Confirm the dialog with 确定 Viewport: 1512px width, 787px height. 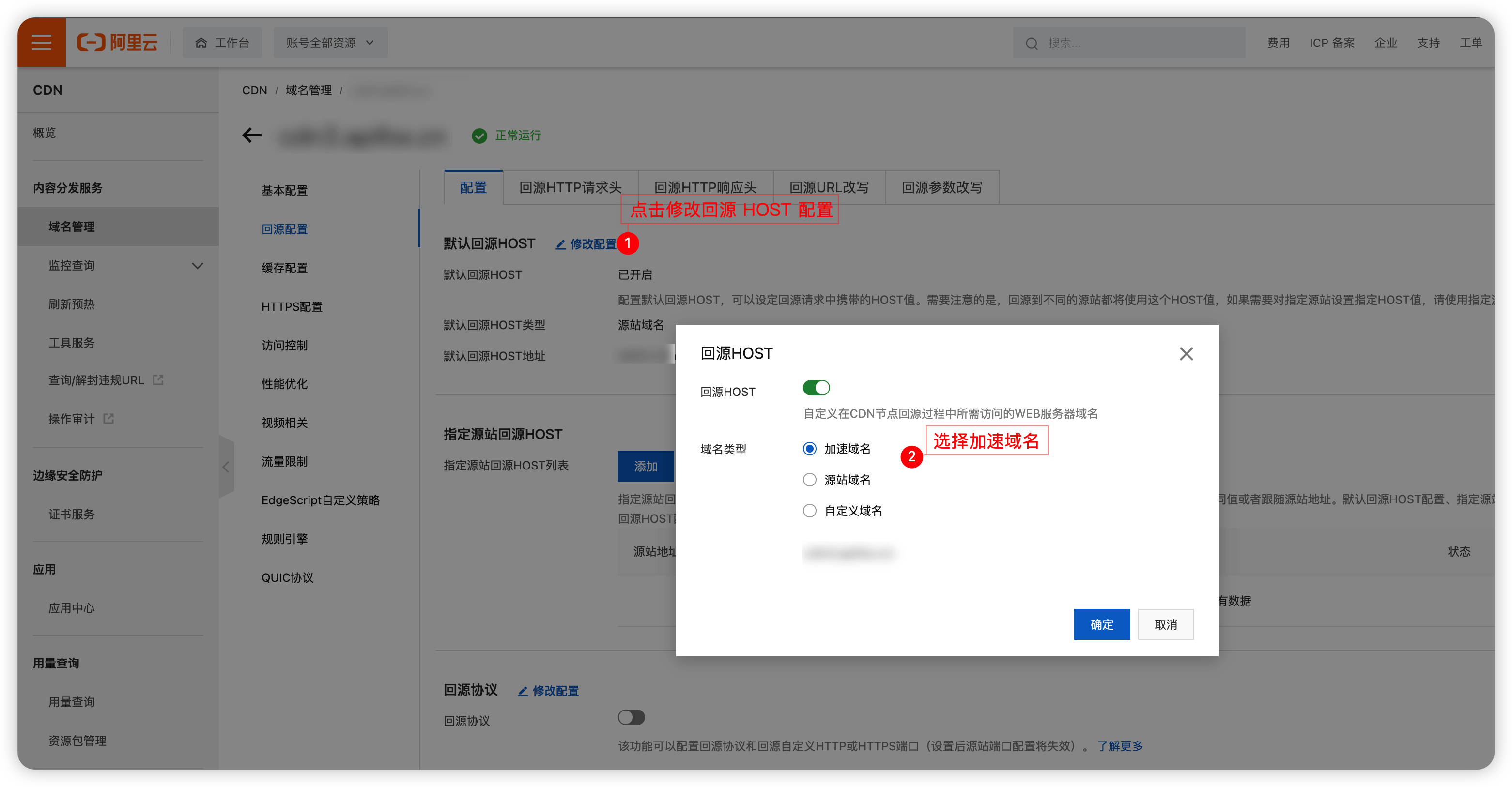click(1101, 624)
